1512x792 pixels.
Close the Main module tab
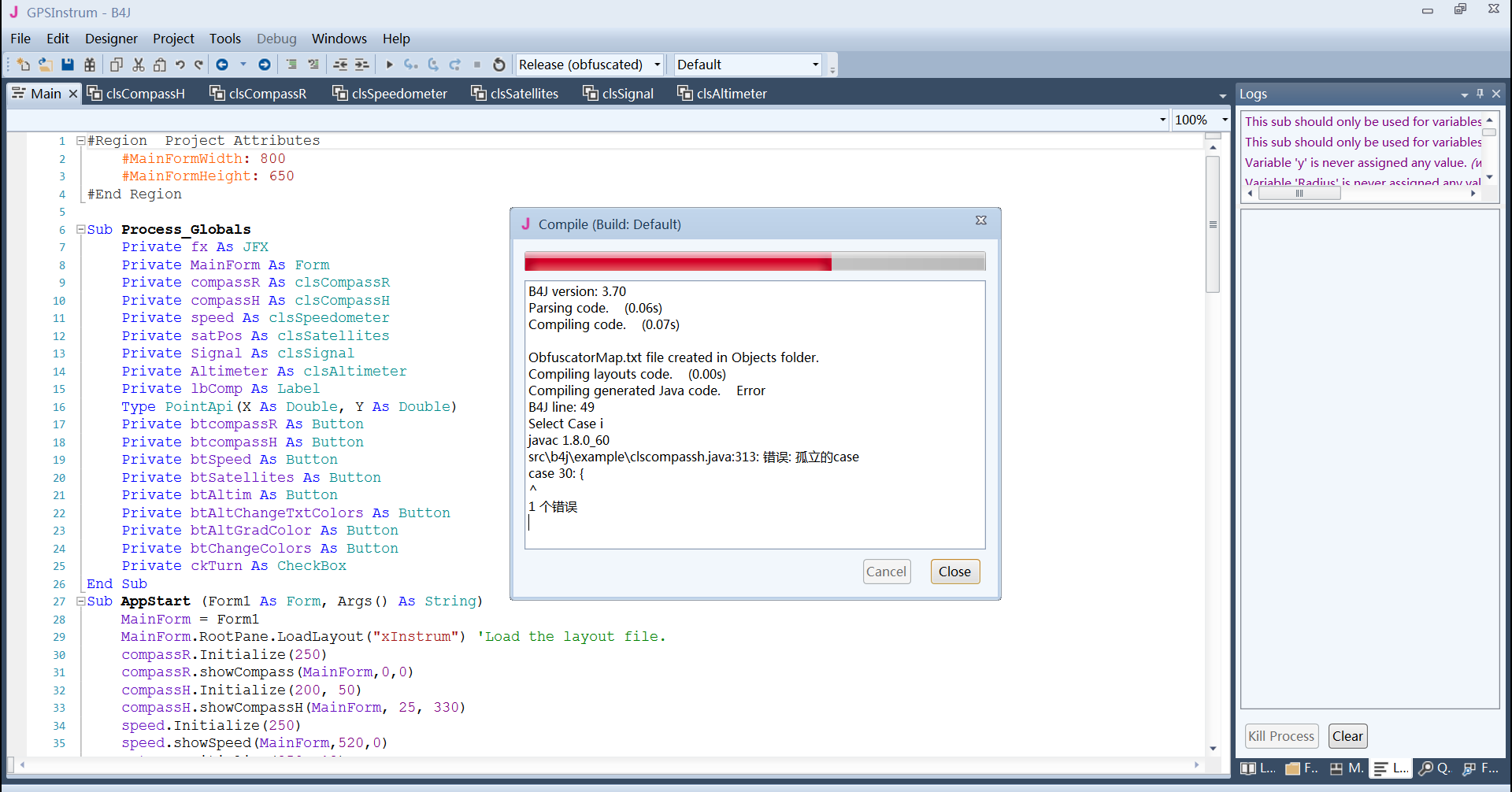coord(73,94)
